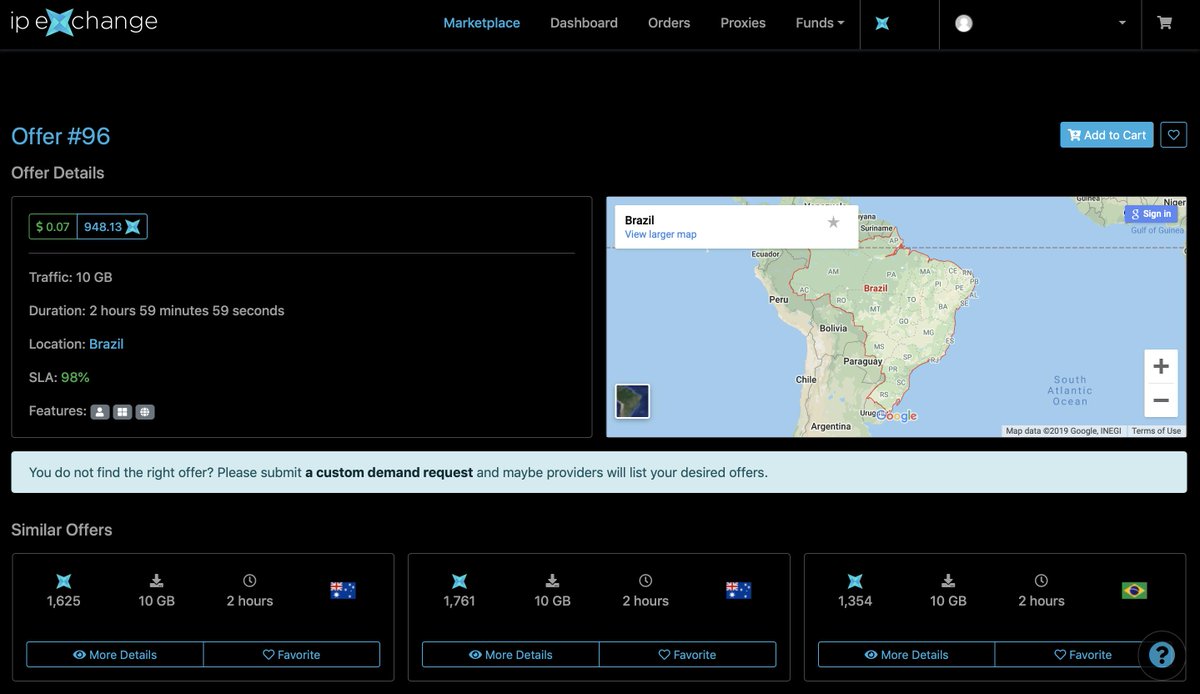Viewport: 1200px width, 694px height.
Task: Sign in to Google on the map
Action: 1152,214
